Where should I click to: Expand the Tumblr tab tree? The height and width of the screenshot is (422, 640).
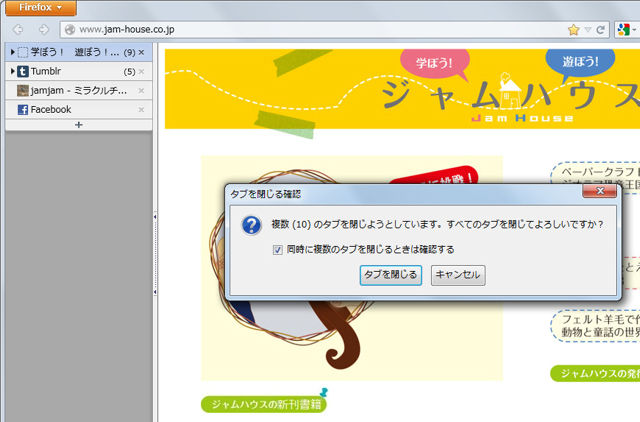point(13,71)
